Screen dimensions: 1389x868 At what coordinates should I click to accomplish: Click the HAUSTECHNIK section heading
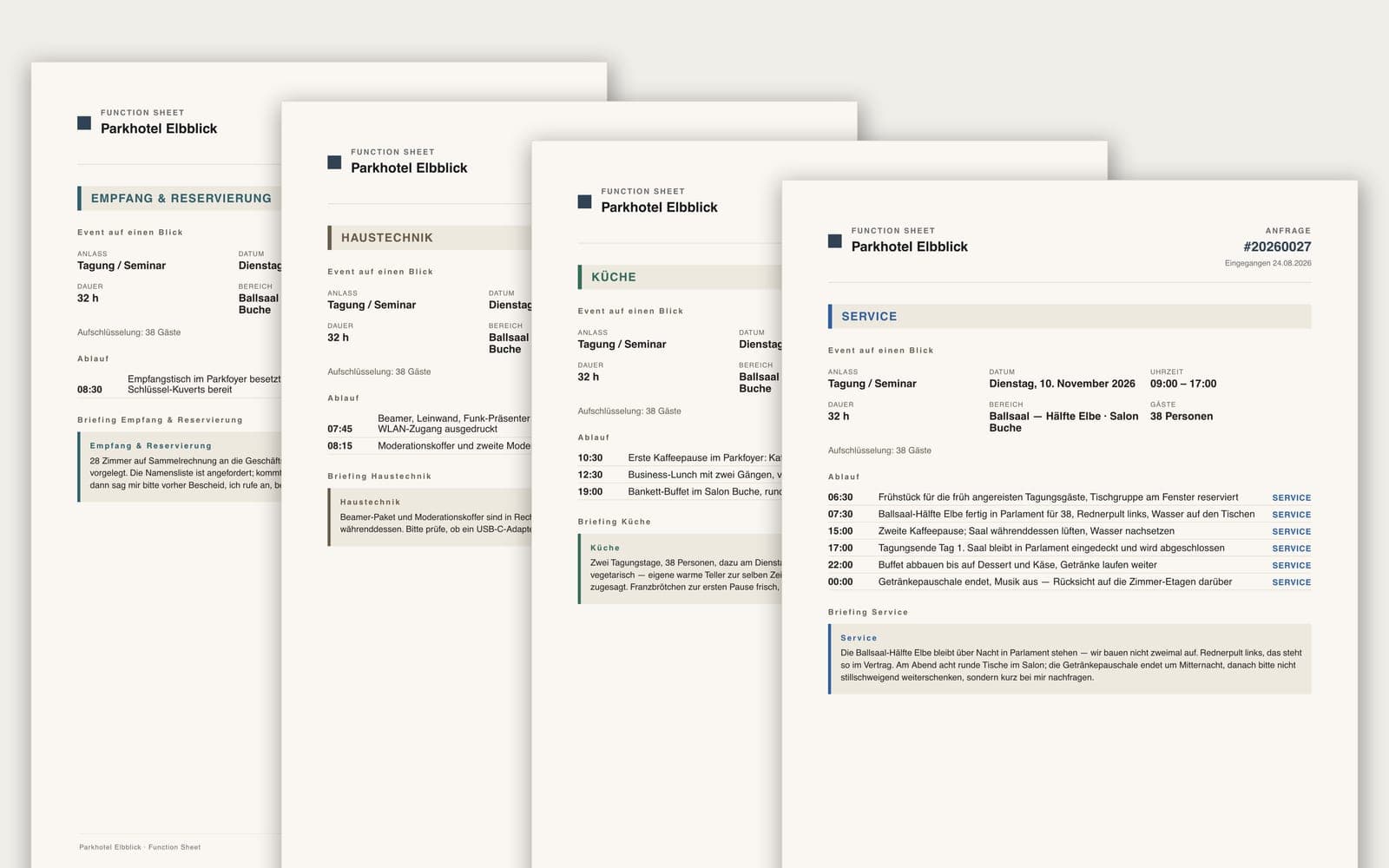430,238
